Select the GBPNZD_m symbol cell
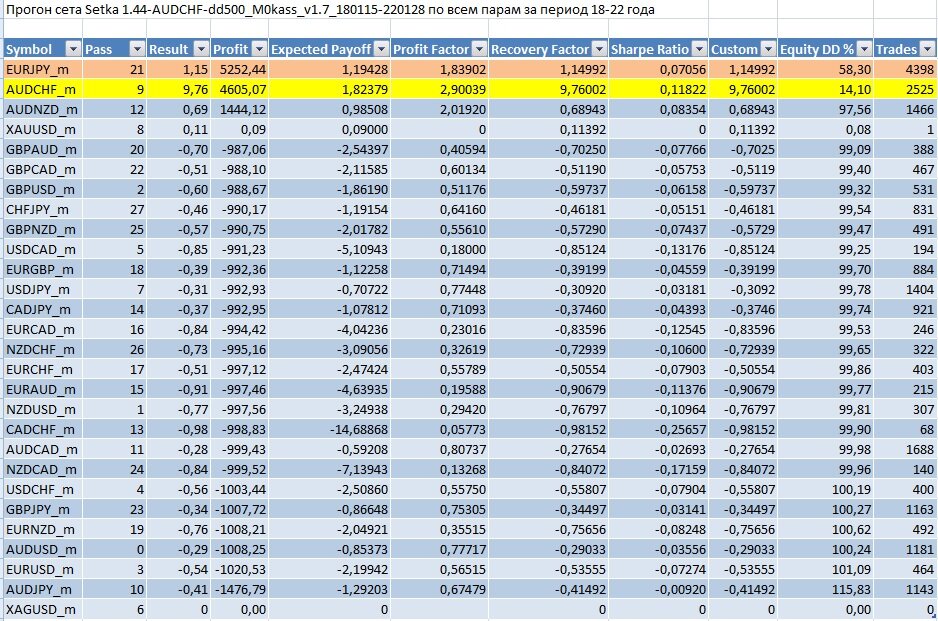The image size is (938, 621). 43,230
